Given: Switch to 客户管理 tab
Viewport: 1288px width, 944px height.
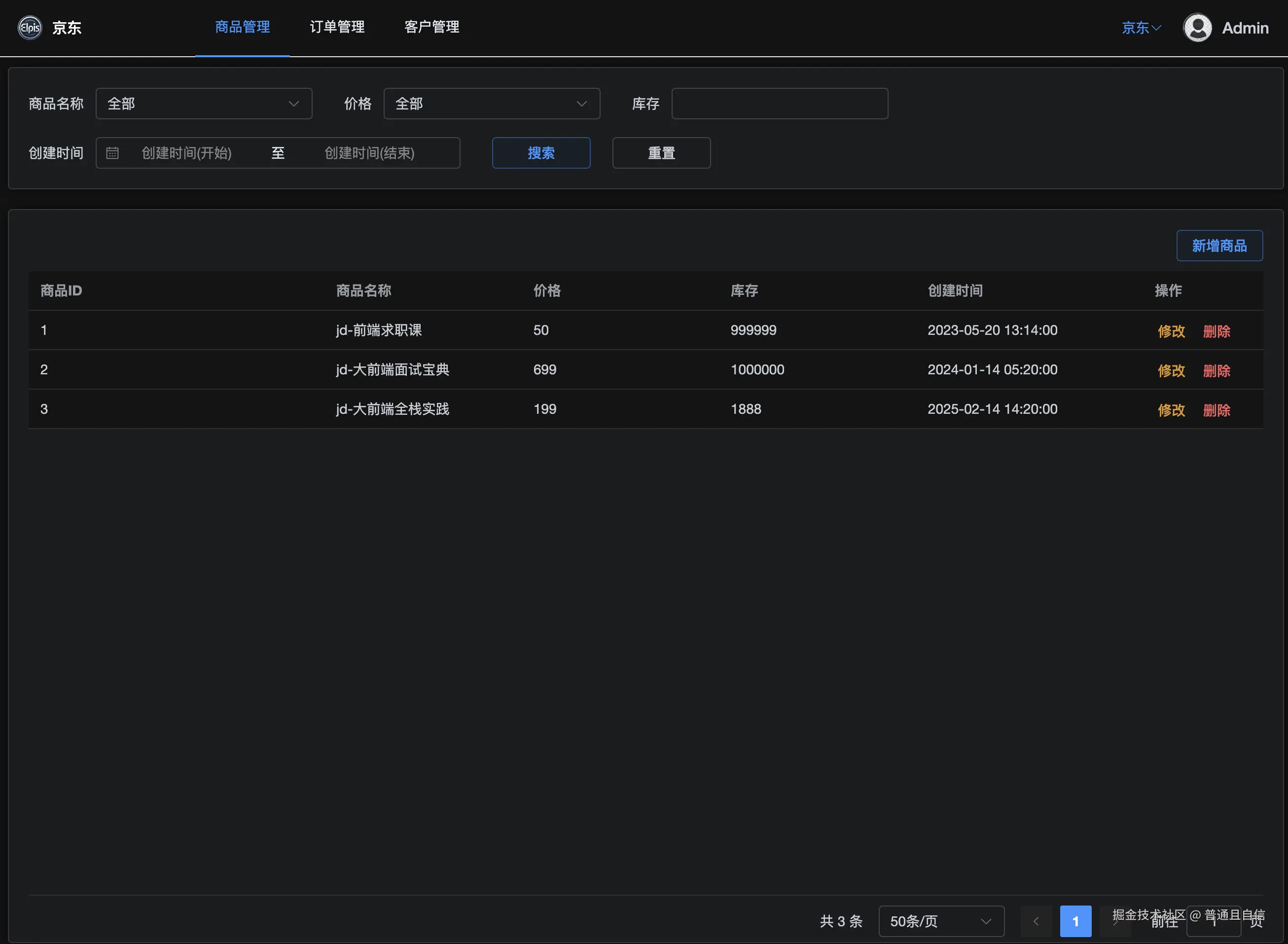Looking at the screenshot, I should pos(432,27).
